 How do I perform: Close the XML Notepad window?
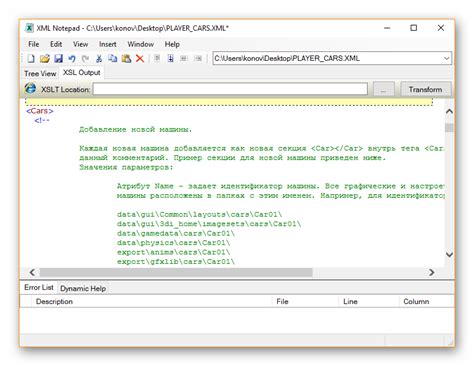click(441, 28)
